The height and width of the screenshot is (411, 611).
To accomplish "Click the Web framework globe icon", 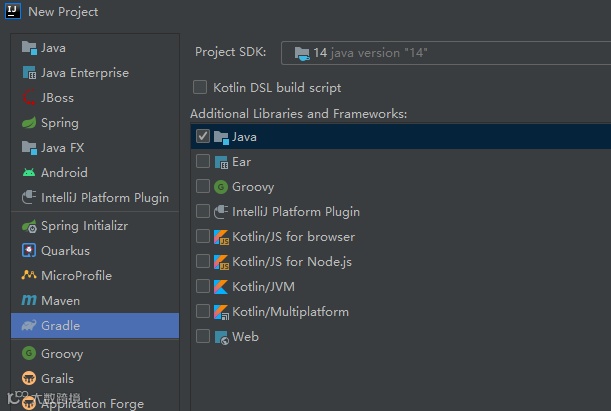I will coord(221,337).
